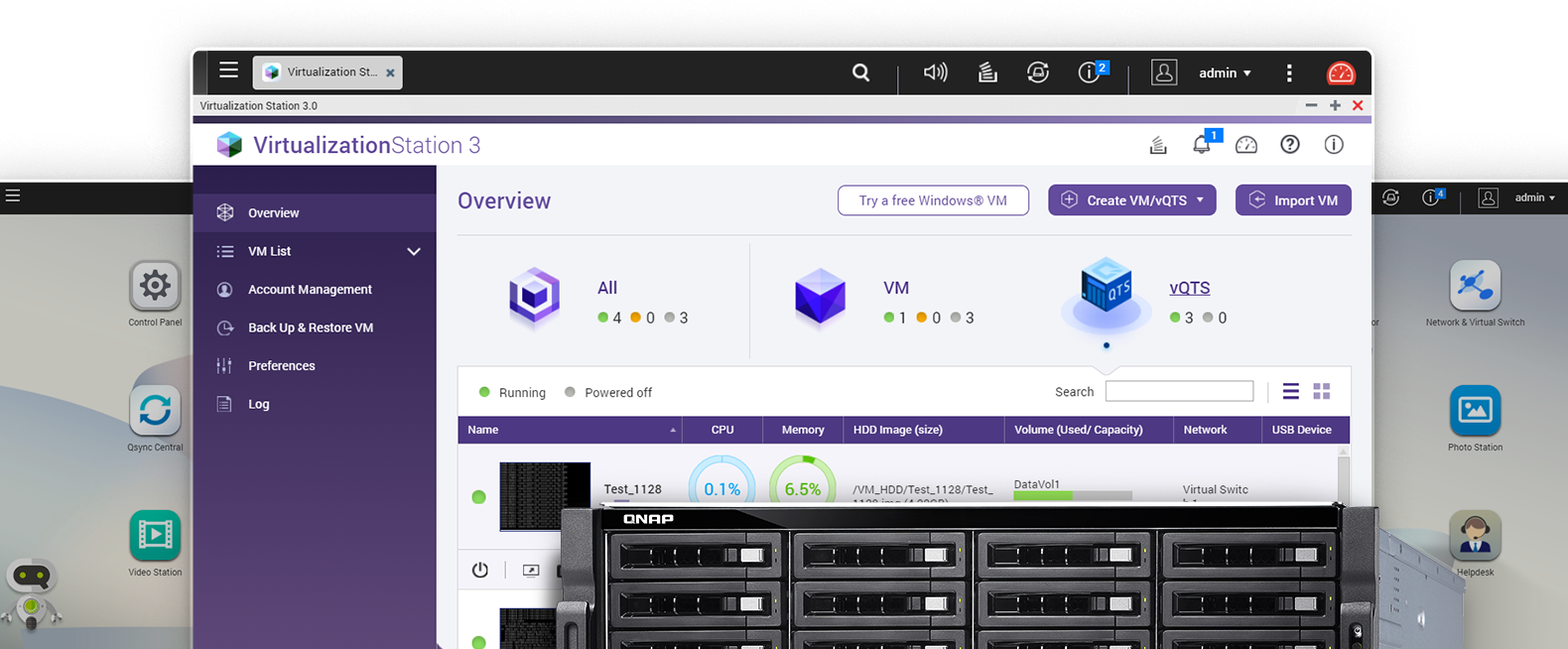Open the console icon for Test_1128
The image size is (1568, 649).
coord(531,570)
